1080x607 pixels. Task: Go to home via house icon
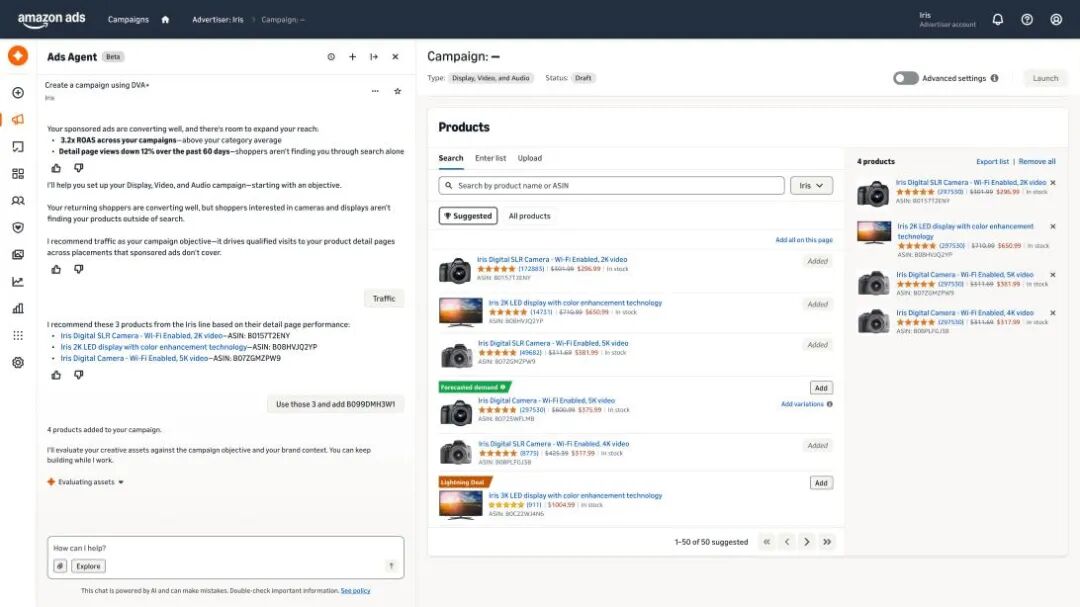[x=165, y=19]
